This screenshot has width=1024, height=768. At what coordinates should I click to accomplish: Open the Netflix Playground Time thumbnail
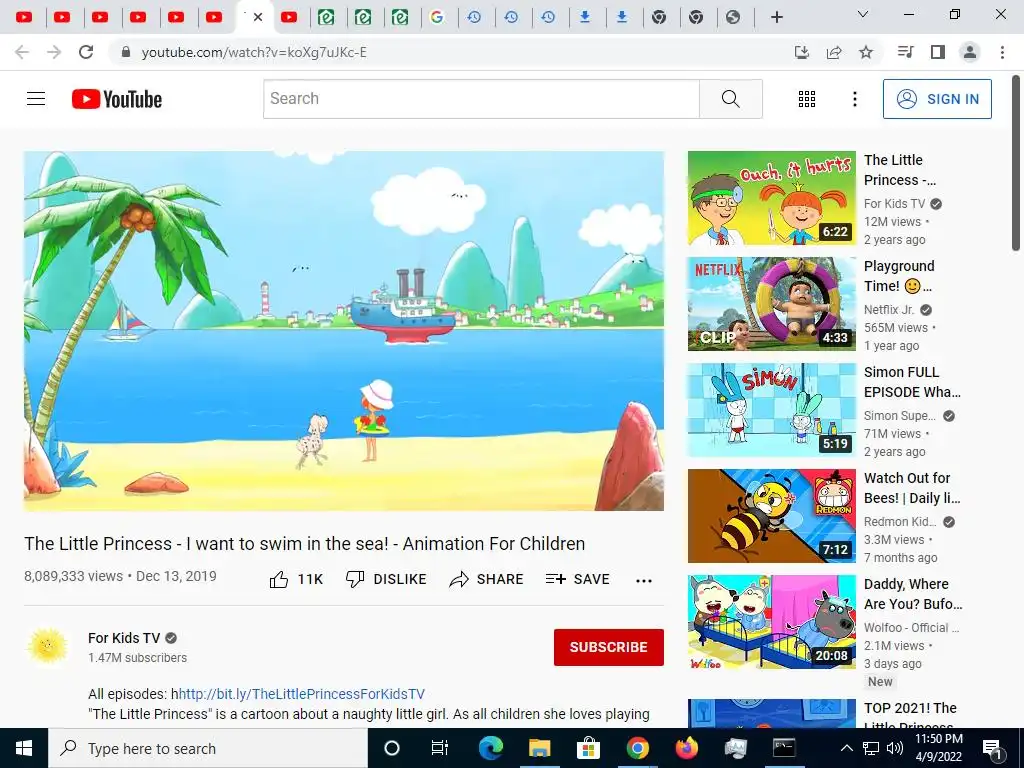coord(771,304)
